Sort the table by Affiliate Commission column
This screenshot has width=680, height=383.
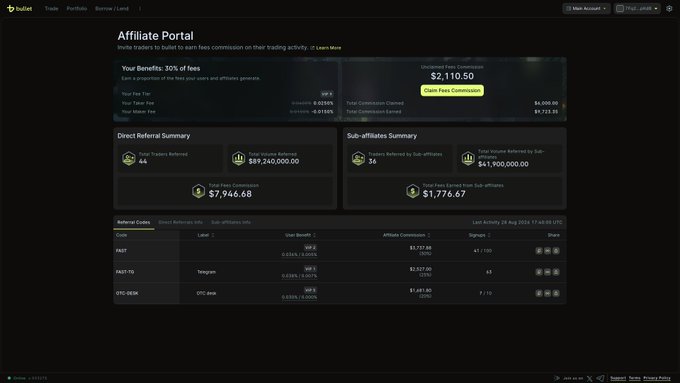pos(406,235)
